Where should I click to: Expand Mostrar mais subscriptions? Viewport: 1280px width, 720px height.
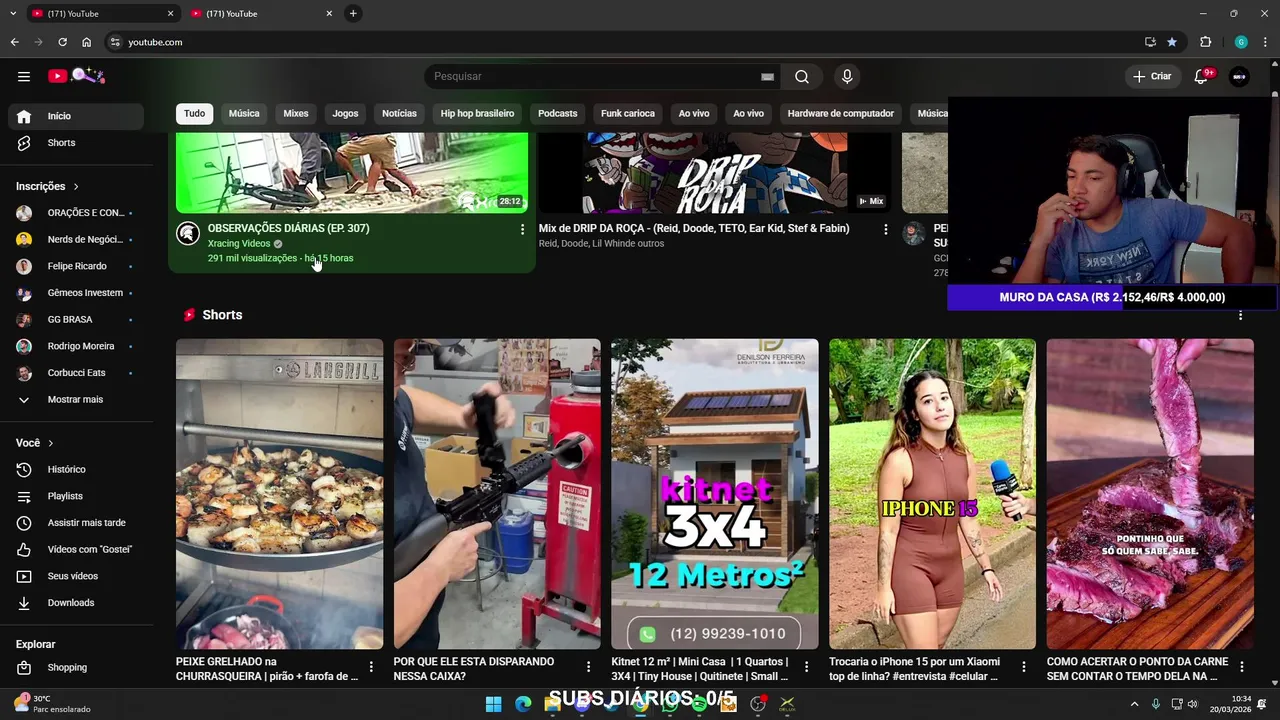[76, 399]
